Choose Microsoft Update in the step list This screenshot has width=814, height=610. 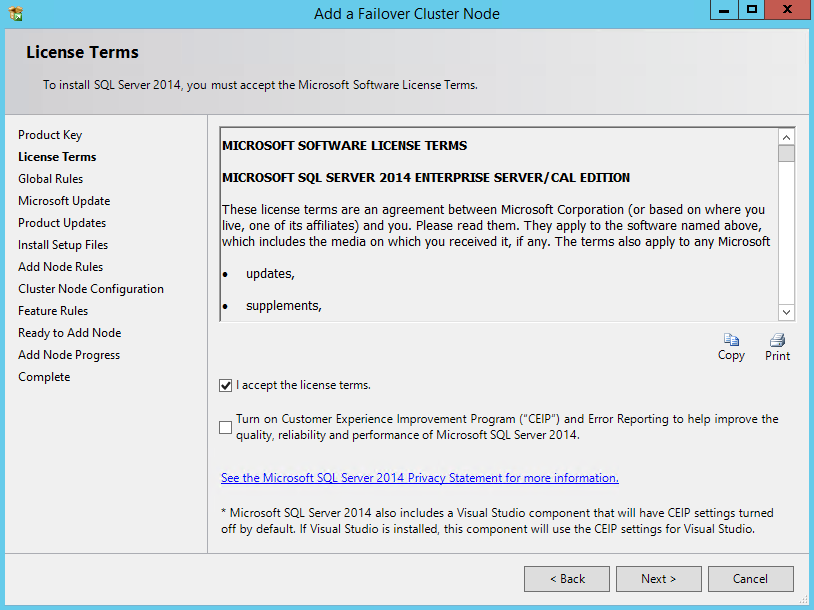tap(64, 201)
